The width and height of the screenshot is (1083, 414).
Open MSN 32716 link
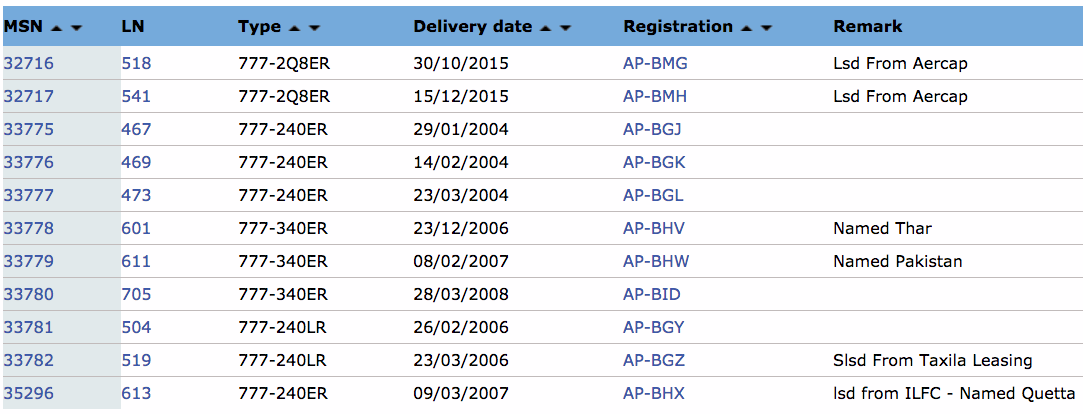[28, 64]
